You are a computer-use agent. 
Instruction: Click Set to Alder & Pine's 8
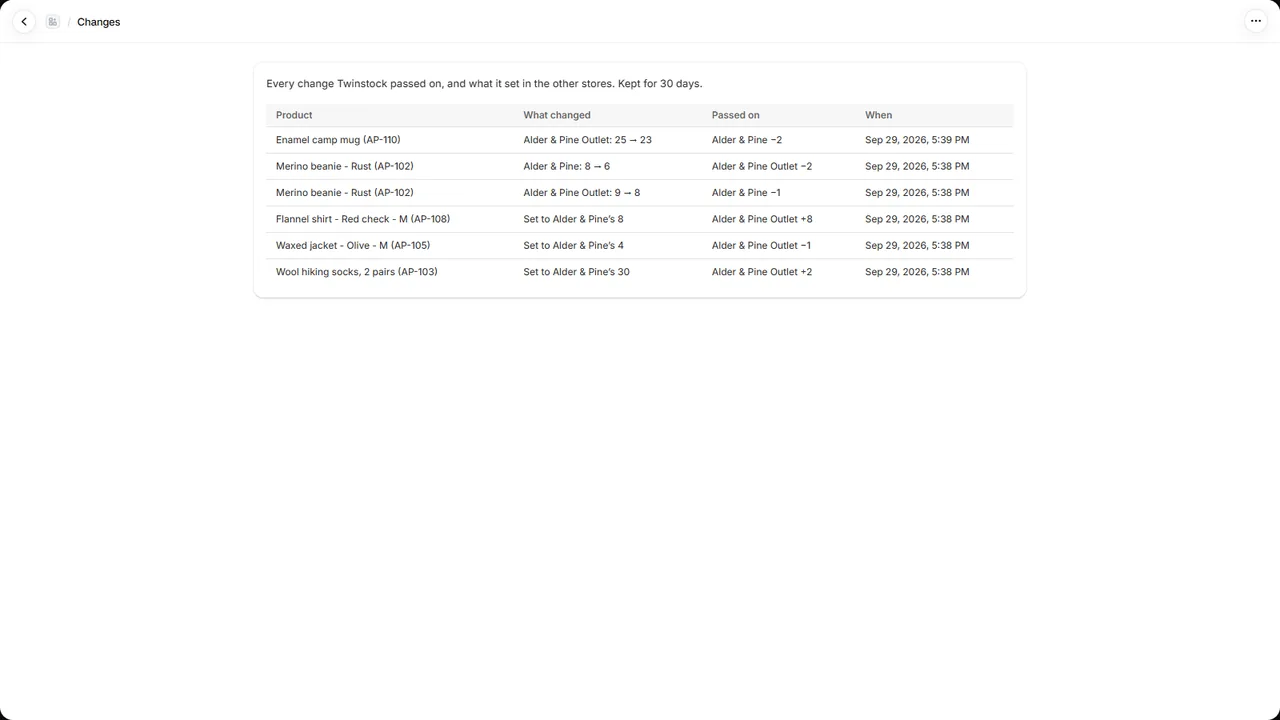(x=573, y=219)
